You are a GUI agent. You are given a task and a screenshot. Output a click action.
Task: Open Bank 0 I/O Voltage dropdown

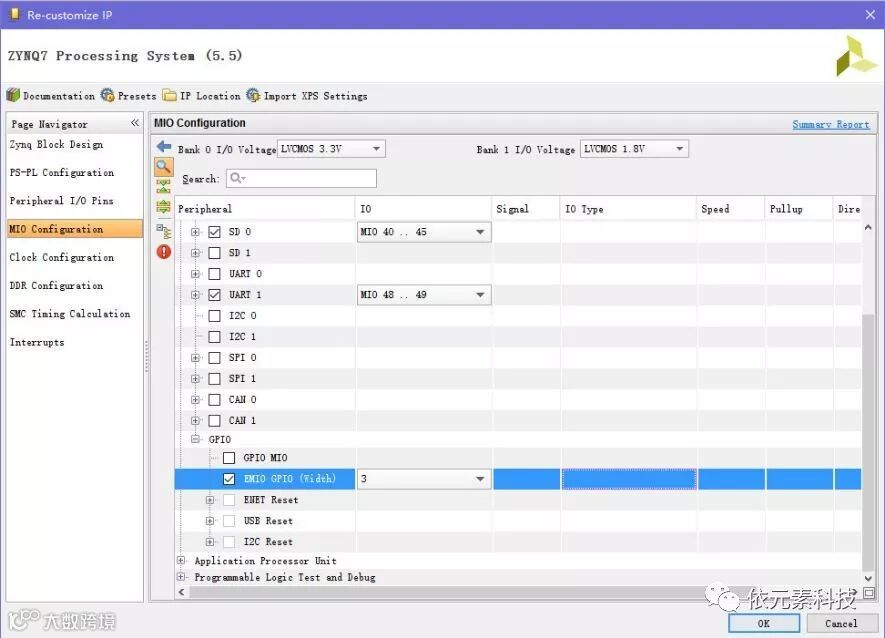331,148
